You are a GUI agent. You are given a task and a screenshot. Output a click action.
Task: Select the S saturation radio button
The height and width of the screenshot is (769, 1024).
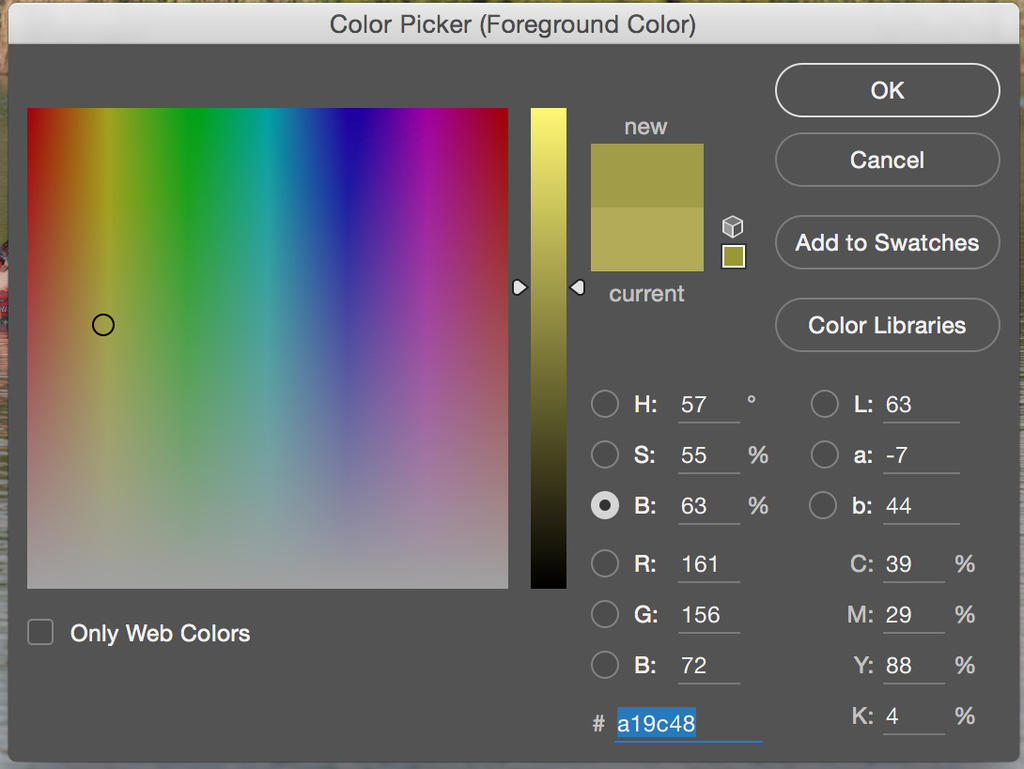[605, 455]
